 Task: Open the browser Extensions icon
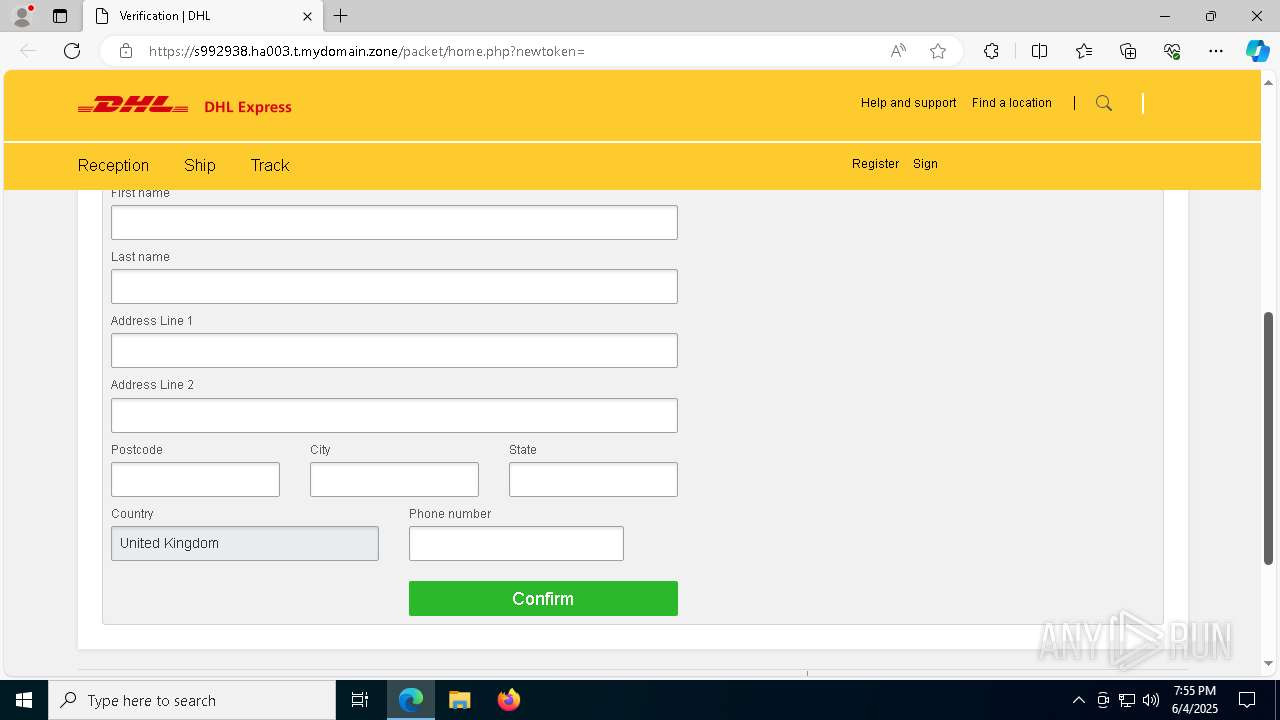point(991,51)
